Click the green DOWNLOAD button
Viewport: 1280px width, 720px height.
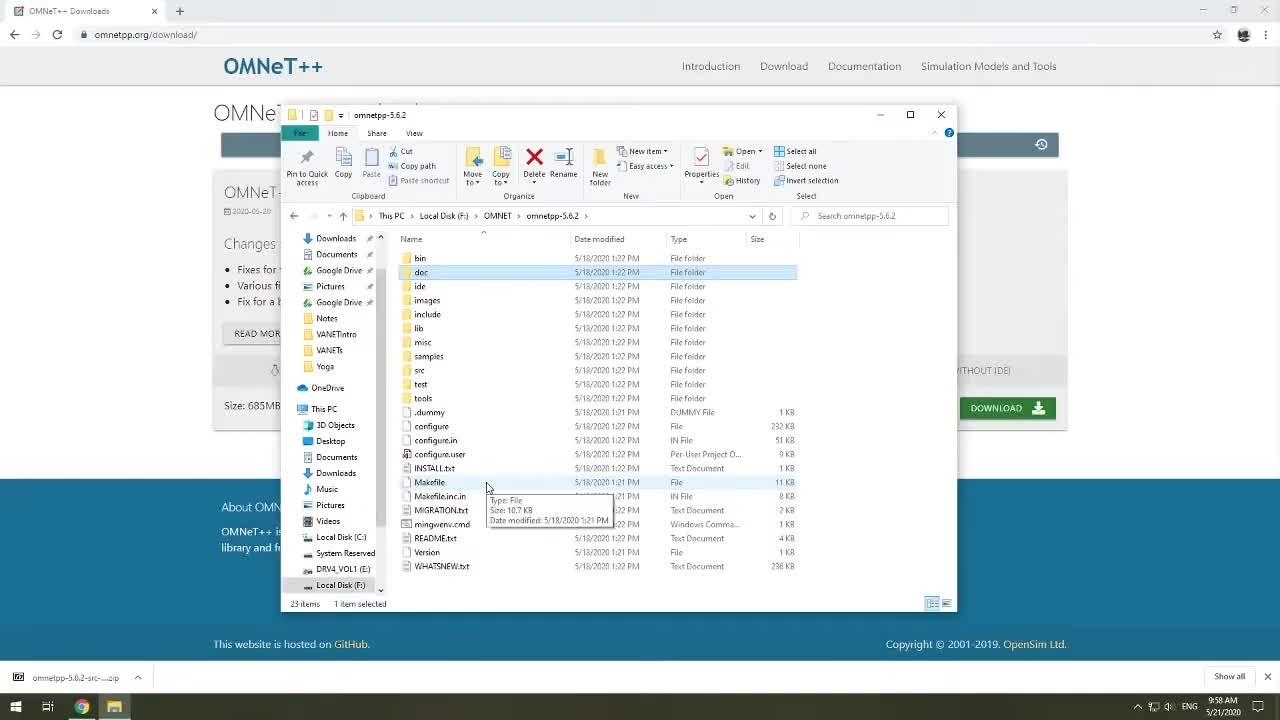tap(1007, 408)
